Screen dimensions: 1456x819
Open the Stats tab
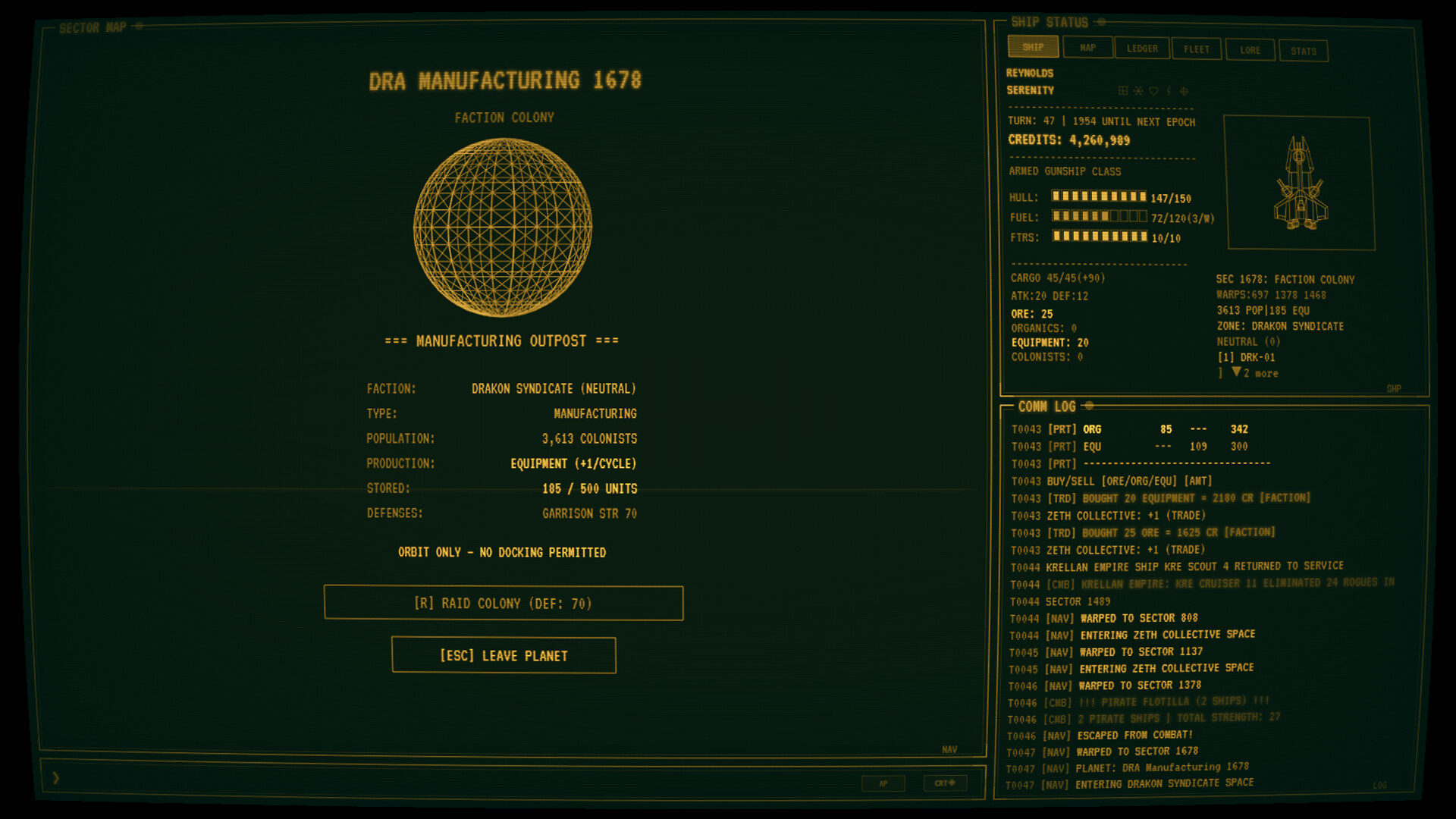pyautogui.click(x=1303, y=51)
